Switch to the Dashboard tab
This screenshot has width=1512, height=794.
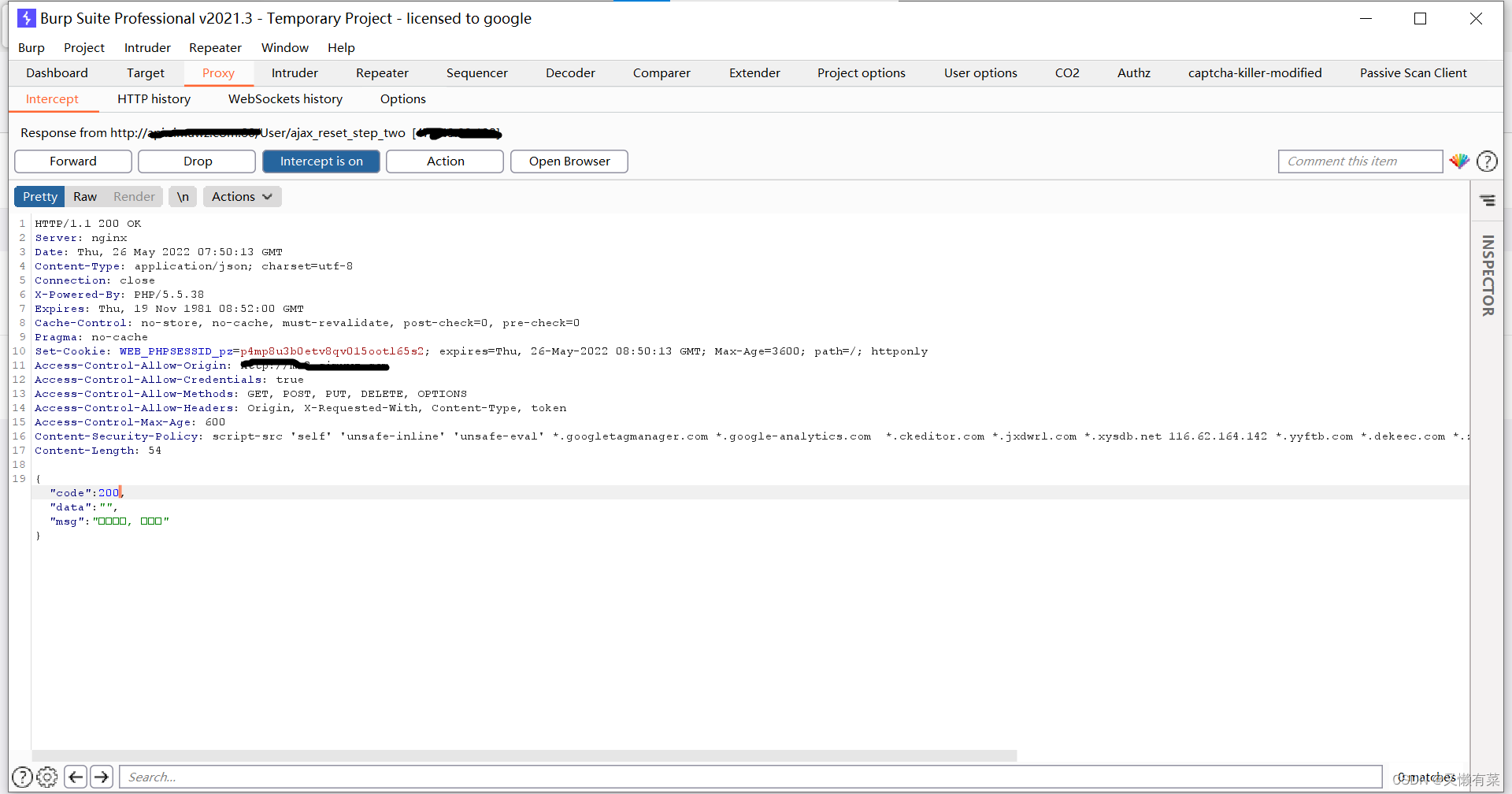pyautogui.click(x=57, y=73)
